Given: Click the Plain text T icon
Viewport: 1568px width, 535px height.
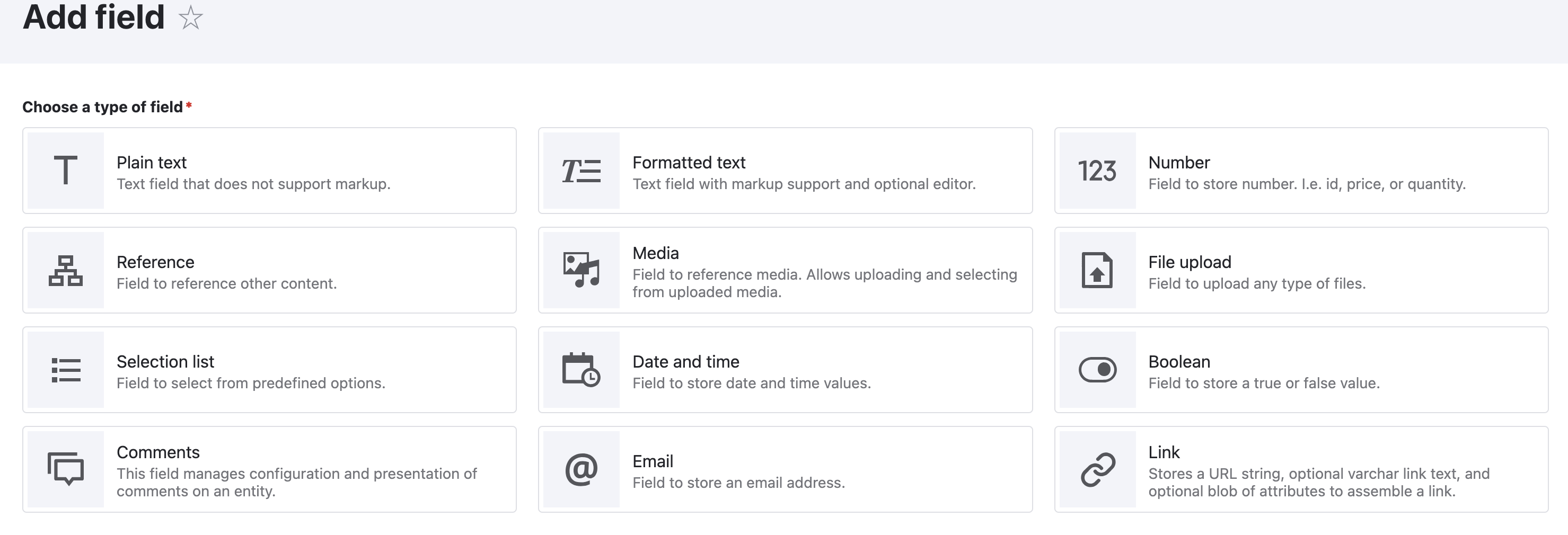Looking at the screenshot, I should pos(66,170).
